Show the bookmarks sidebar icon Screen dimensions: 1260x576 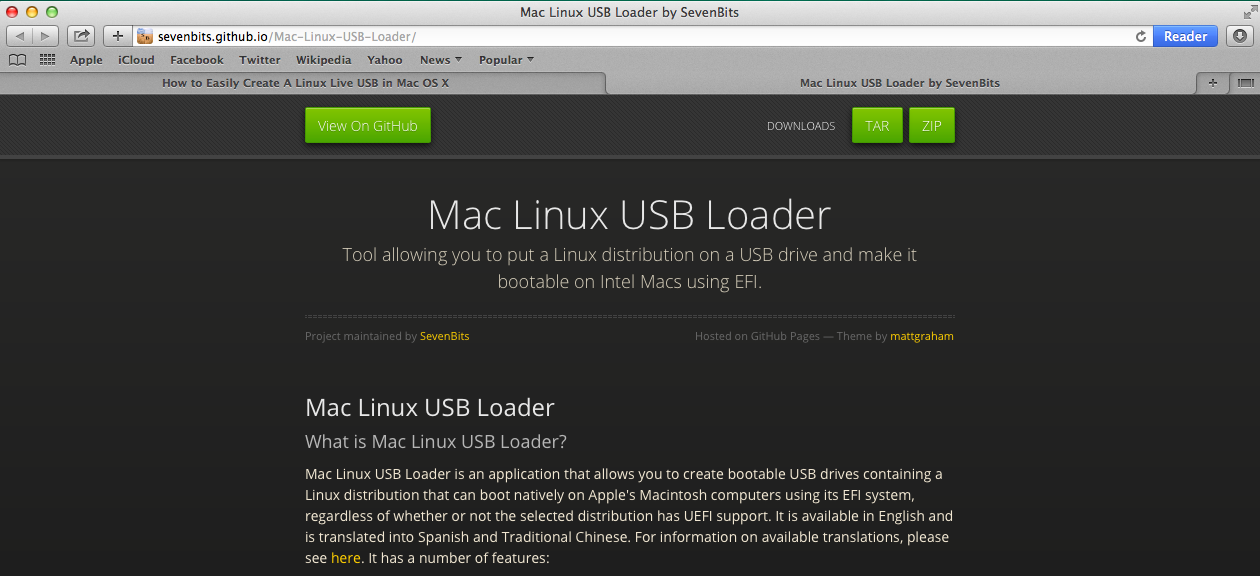point(17,59)
